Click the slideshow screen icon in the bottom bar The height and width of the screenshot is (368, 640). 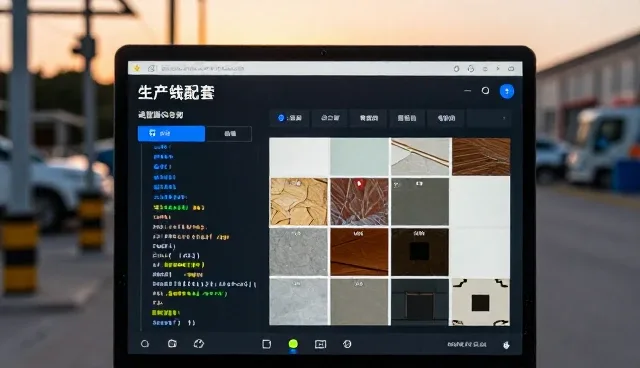pyautogui.click(x=320, y=344)
